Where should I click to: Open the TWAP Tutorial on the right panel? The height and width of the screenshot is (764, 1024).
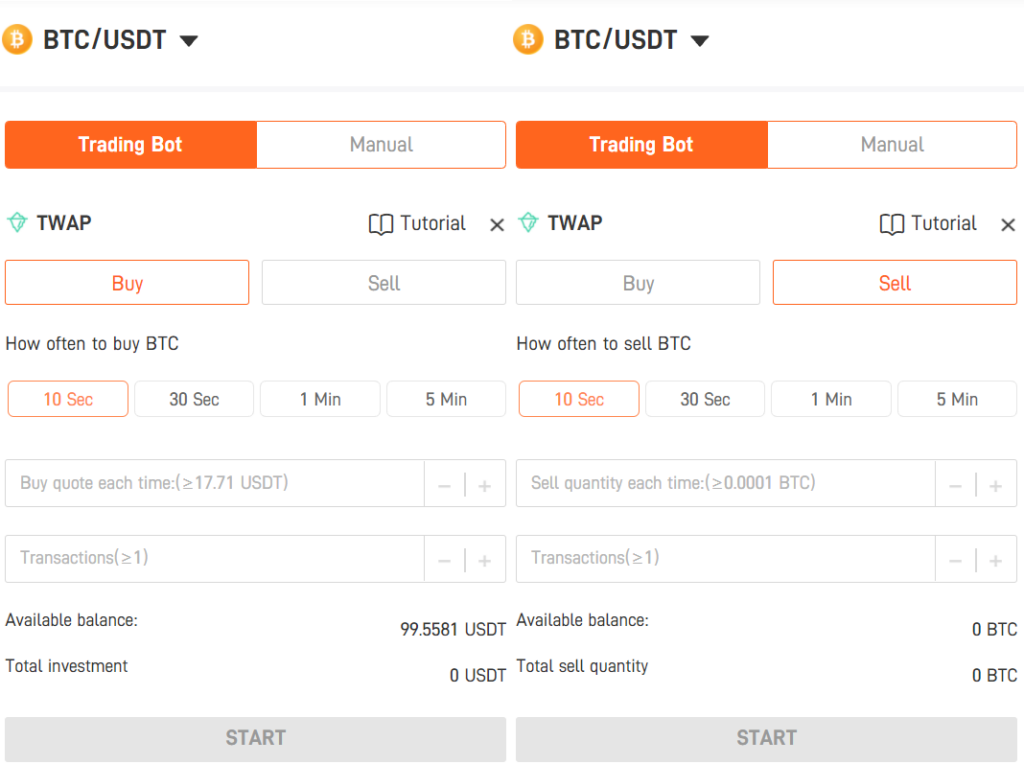[x=928, y=224]
